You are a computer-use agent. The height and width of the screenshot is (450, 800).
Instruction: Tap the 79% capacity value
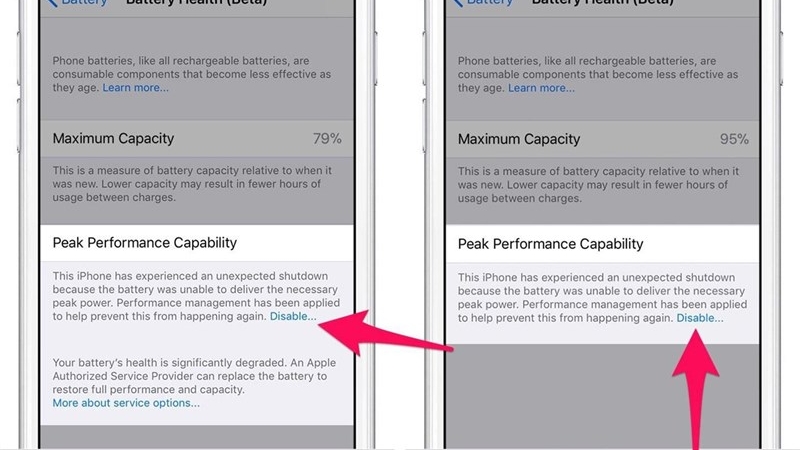[327, 138]
